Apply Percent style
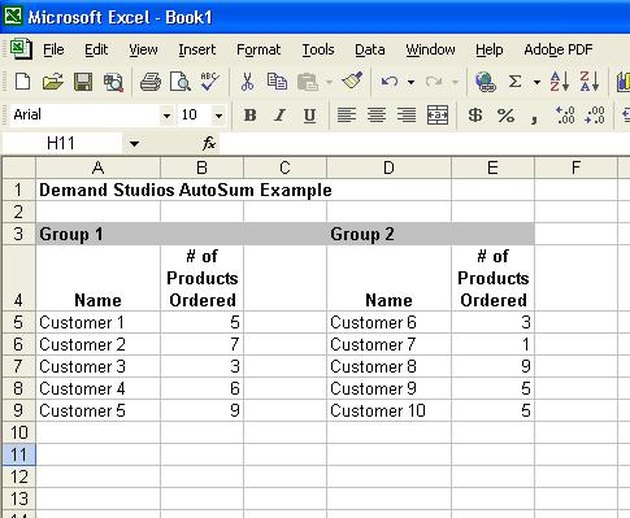The width and height of the screenshot is (630, 518). pyautogui.click(x=505, y=115)
